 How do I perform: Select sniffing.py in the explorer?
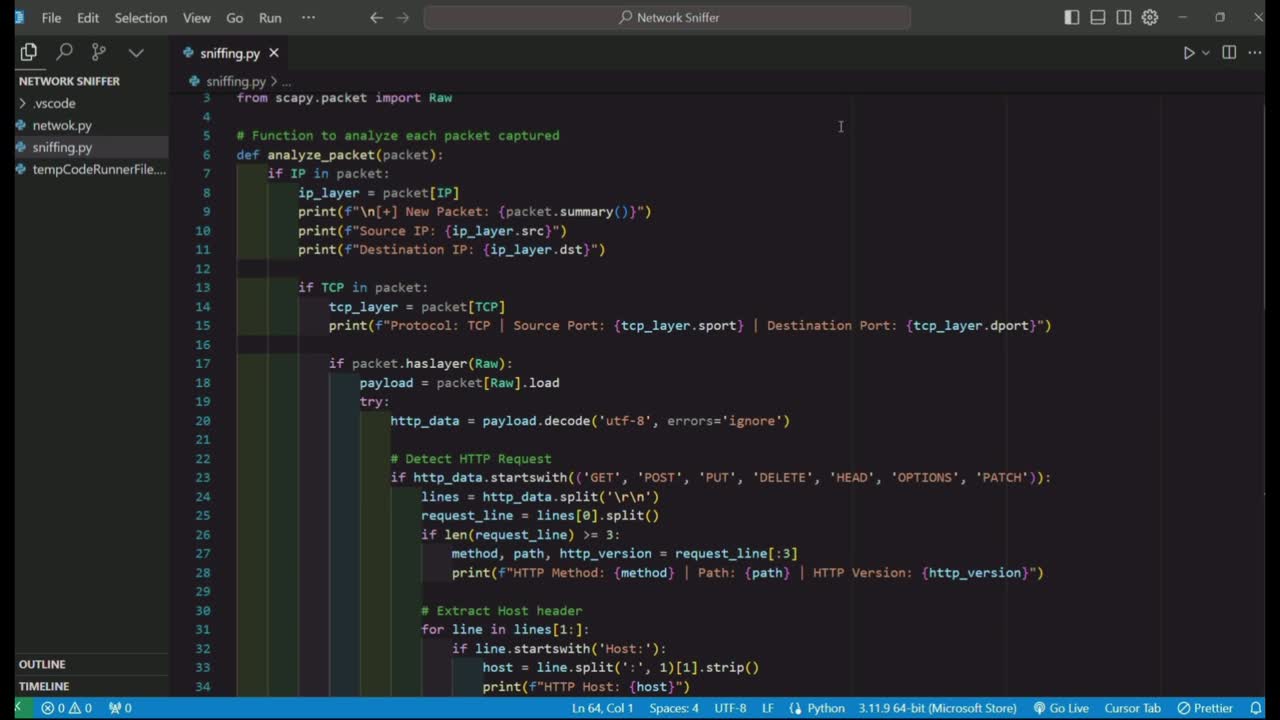pyautogui.click(x=92, y=147)
